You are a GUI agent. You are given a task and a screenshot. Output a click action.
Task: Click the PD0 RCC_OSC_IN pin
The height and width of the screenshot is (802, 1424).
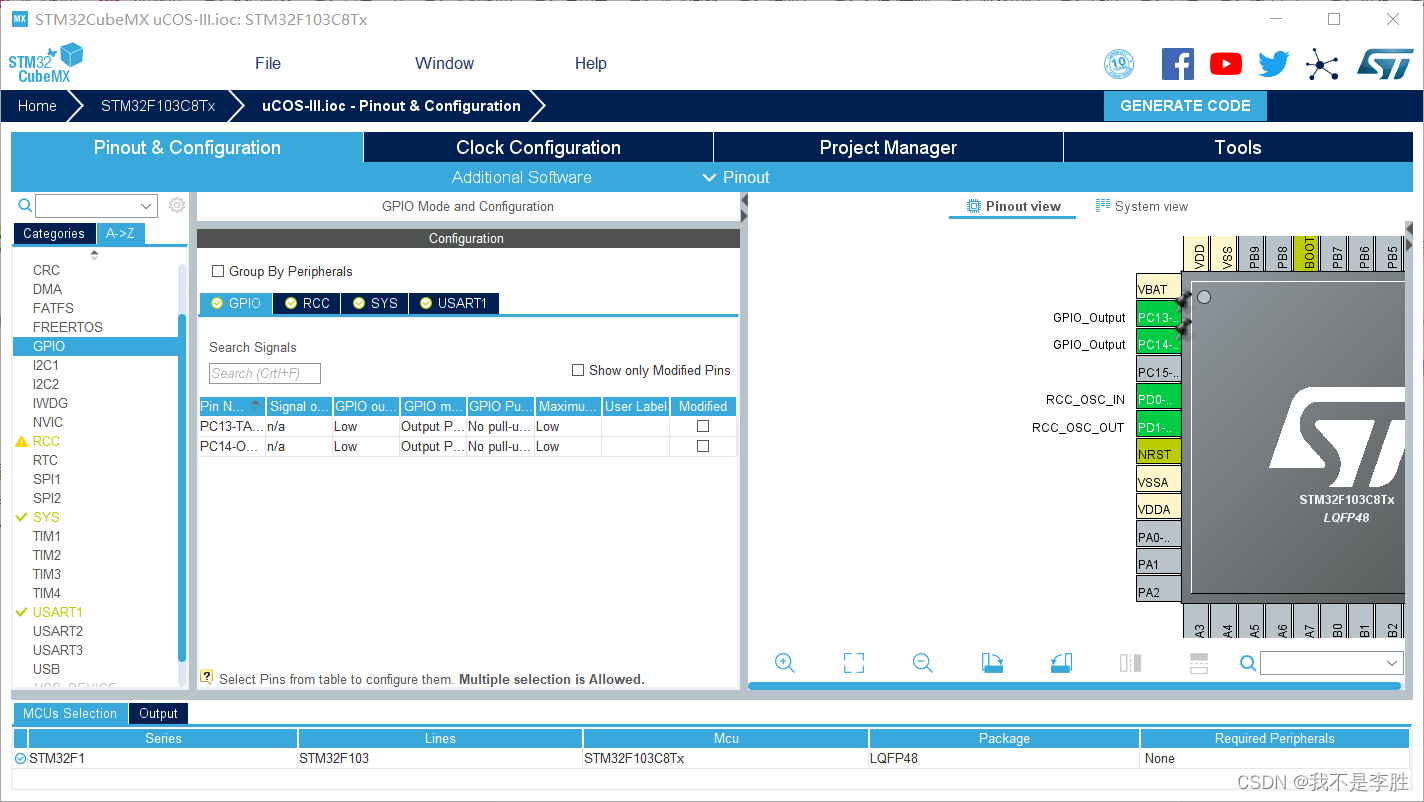tap(1158, 399)
